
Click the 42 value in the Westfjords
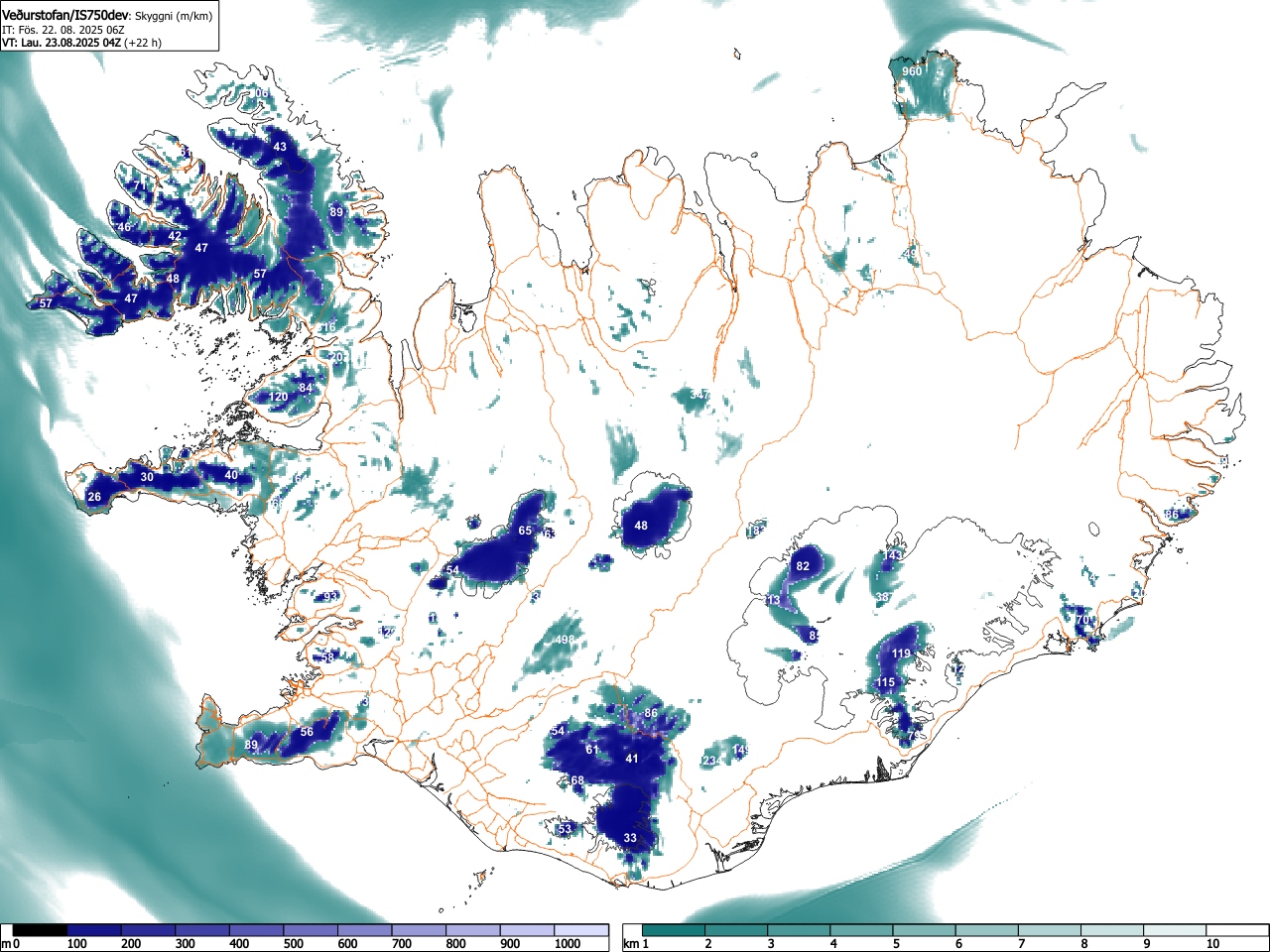(x=175, y=236)
